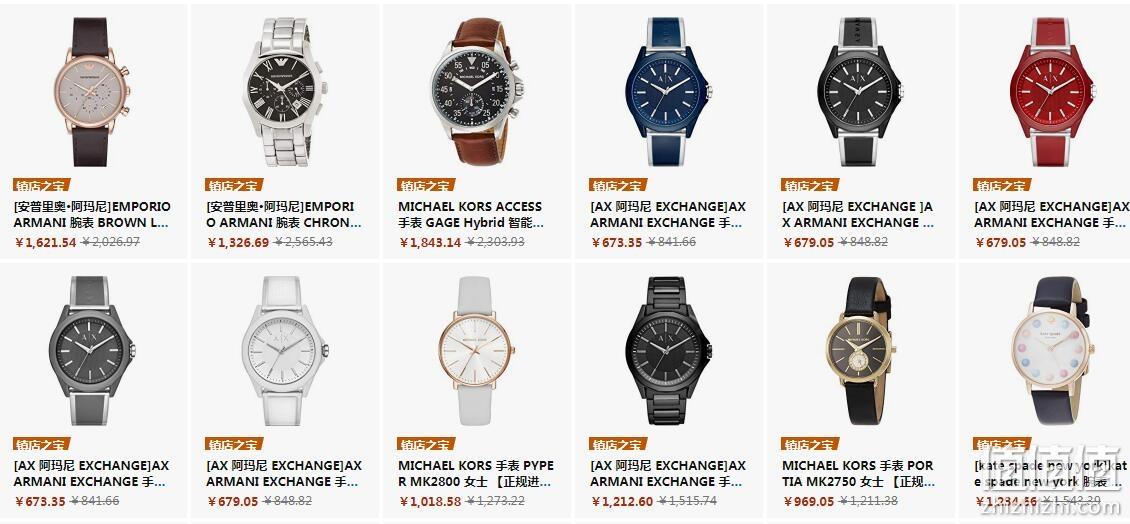Open the silver Emporio Armani chronograph image
This screenshot has width=1130, height=524.
(x=284, y=92)
